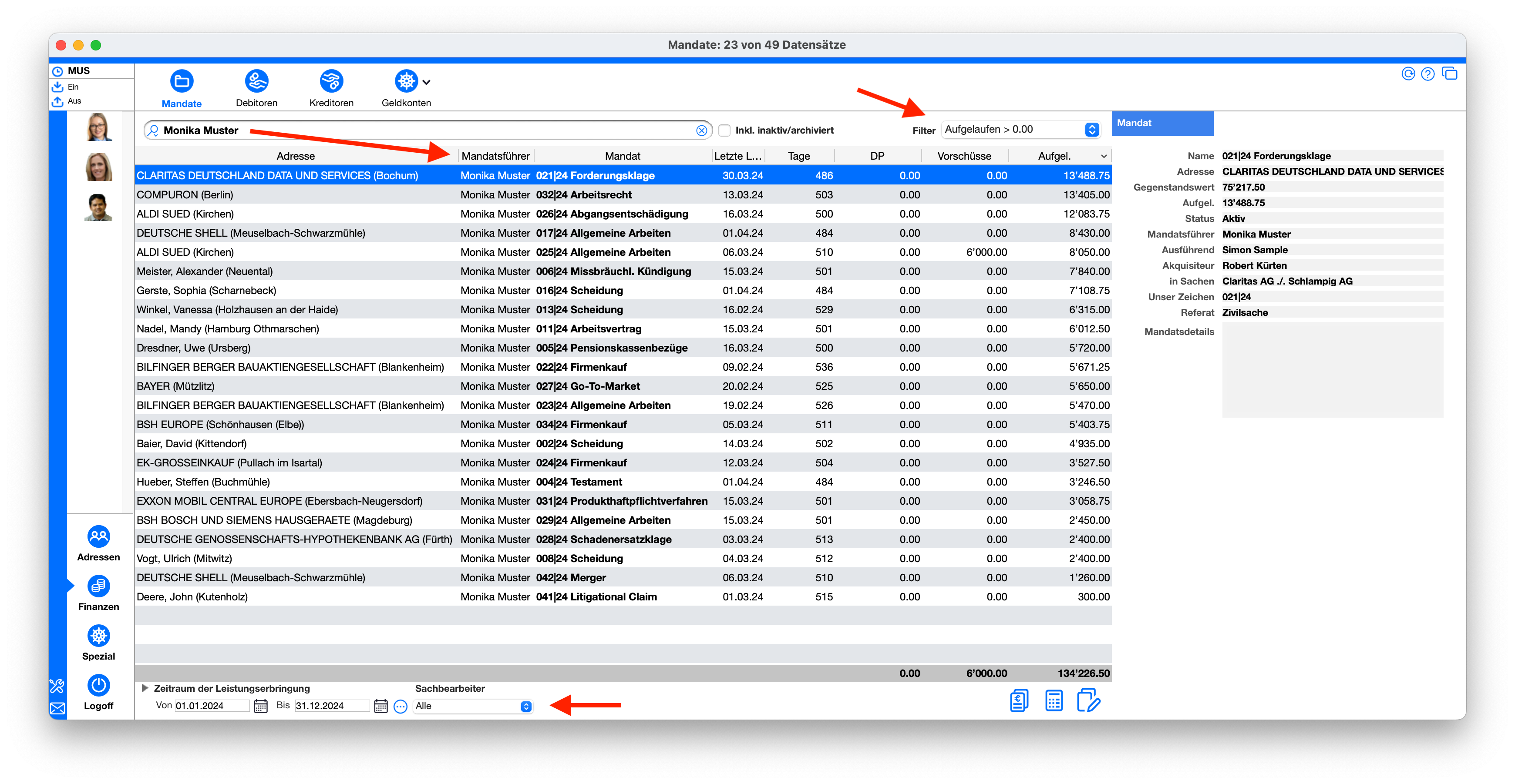
Task: Open calendar for Von date
Action: point(260,706)
